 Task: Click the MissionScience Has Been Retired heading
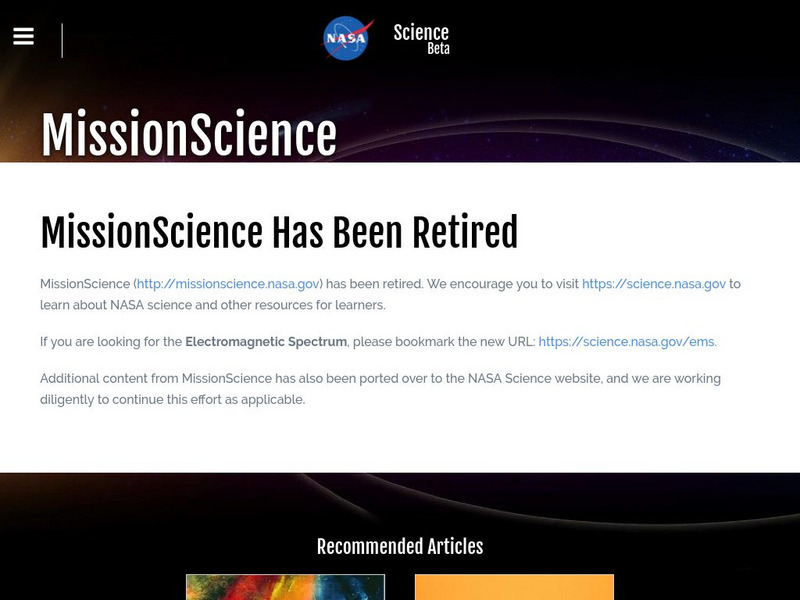tap(279, 232)
